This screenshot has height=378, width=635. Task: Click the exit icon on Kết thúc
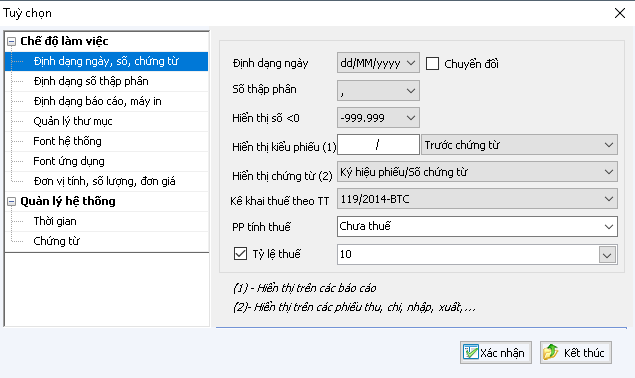[x=551, y=352]
